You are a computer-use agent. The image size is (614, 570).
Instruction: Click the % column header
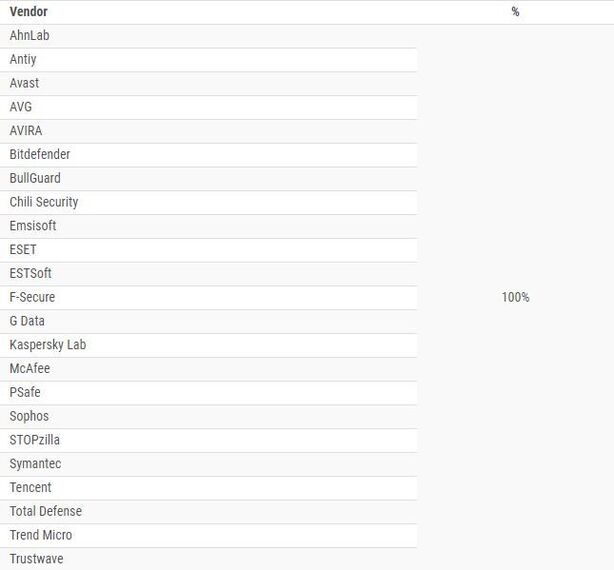tap(515, 12)
